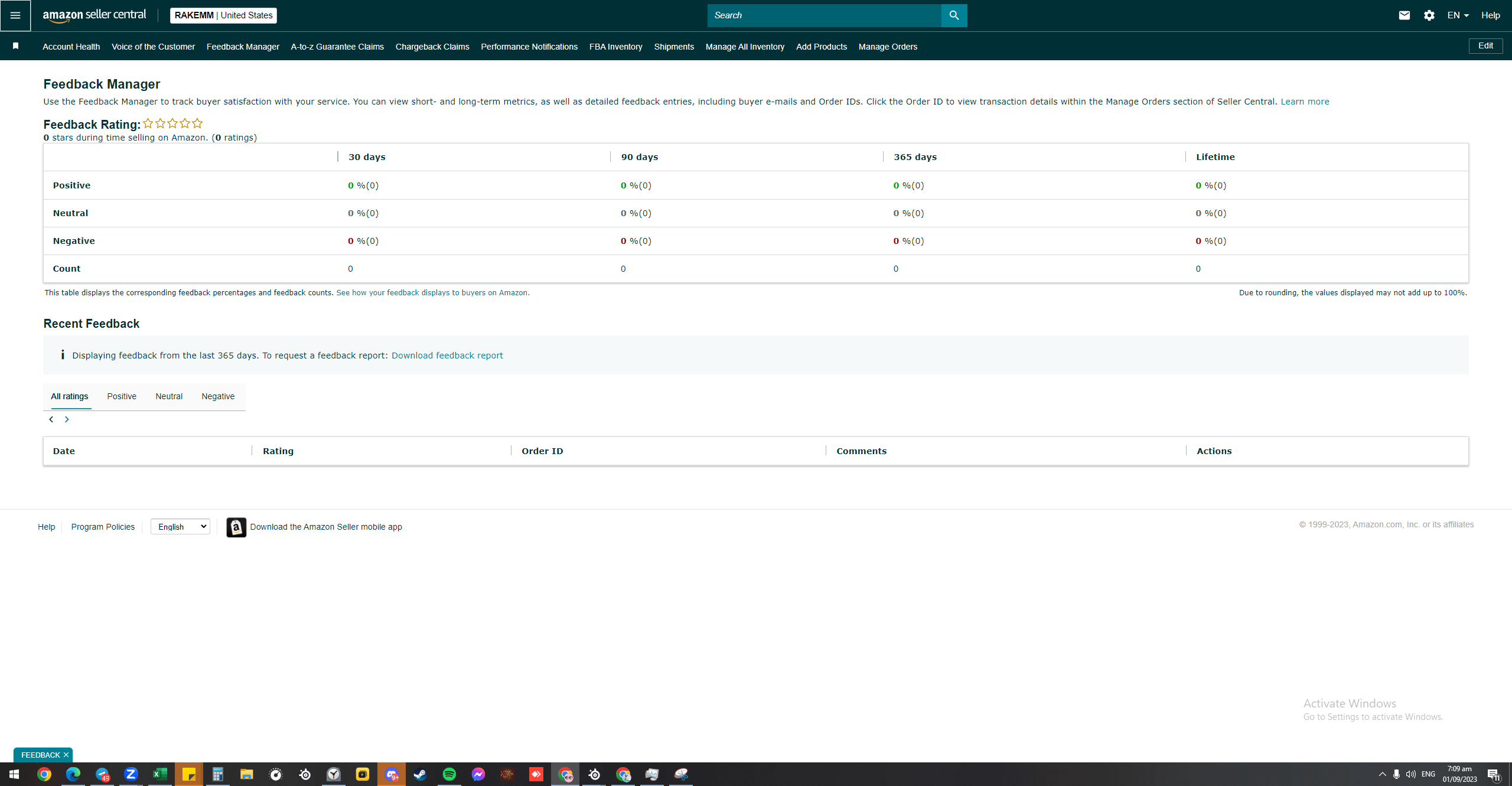Open Messenger from the taskbar
1512x786 pixels.
[x=478, y=774]
